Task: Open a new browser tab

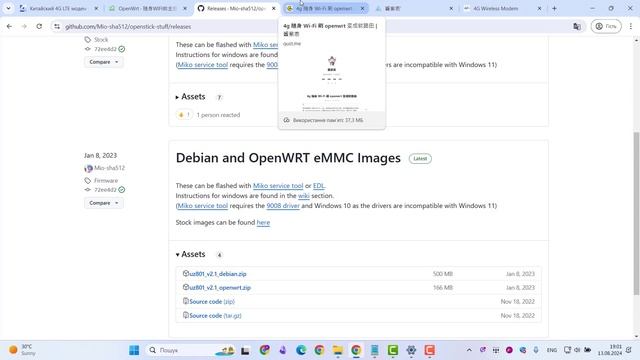Action: (554, 8)
